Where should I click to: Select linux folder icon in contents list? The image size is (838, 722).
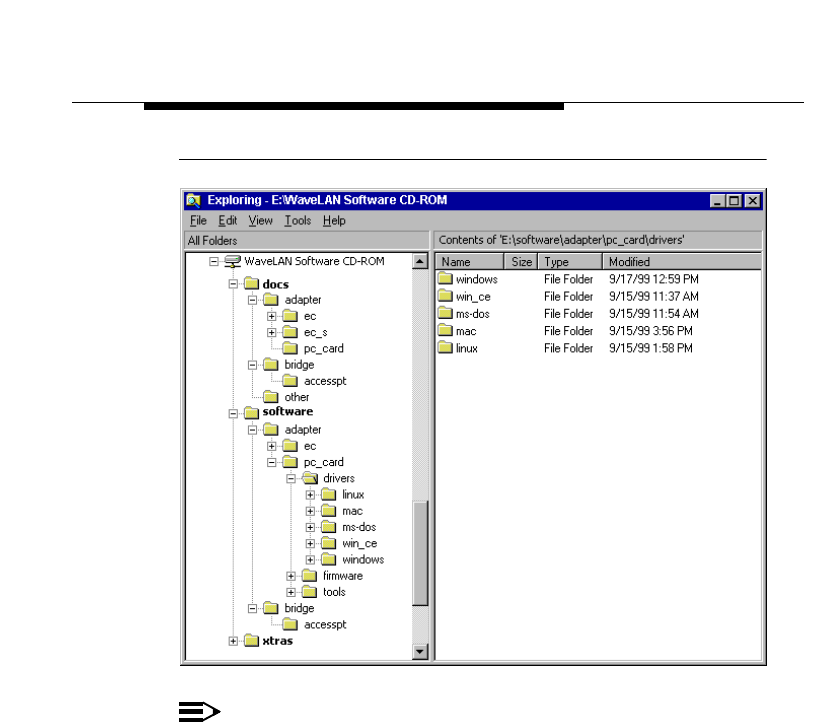[445, 347]
